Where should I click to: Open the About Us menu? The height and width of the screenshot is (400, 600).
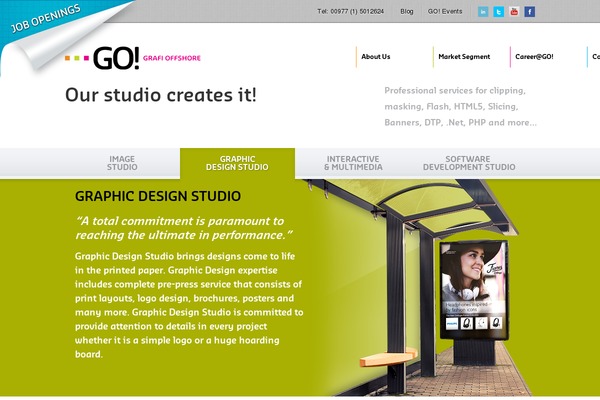coord(376,57)
